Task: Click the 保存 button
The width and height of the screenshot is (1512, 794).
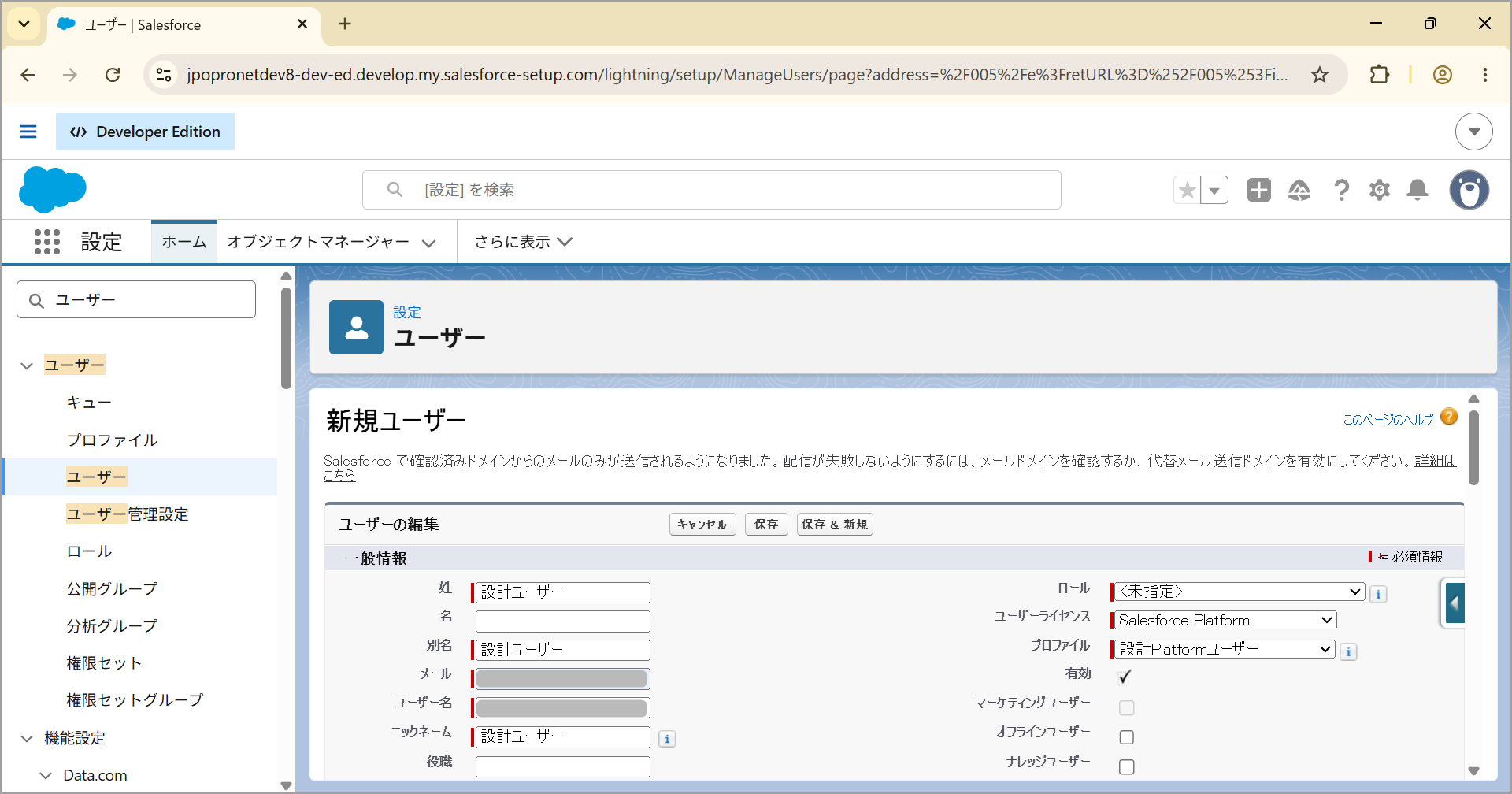Action: click(x=766, y=525)
